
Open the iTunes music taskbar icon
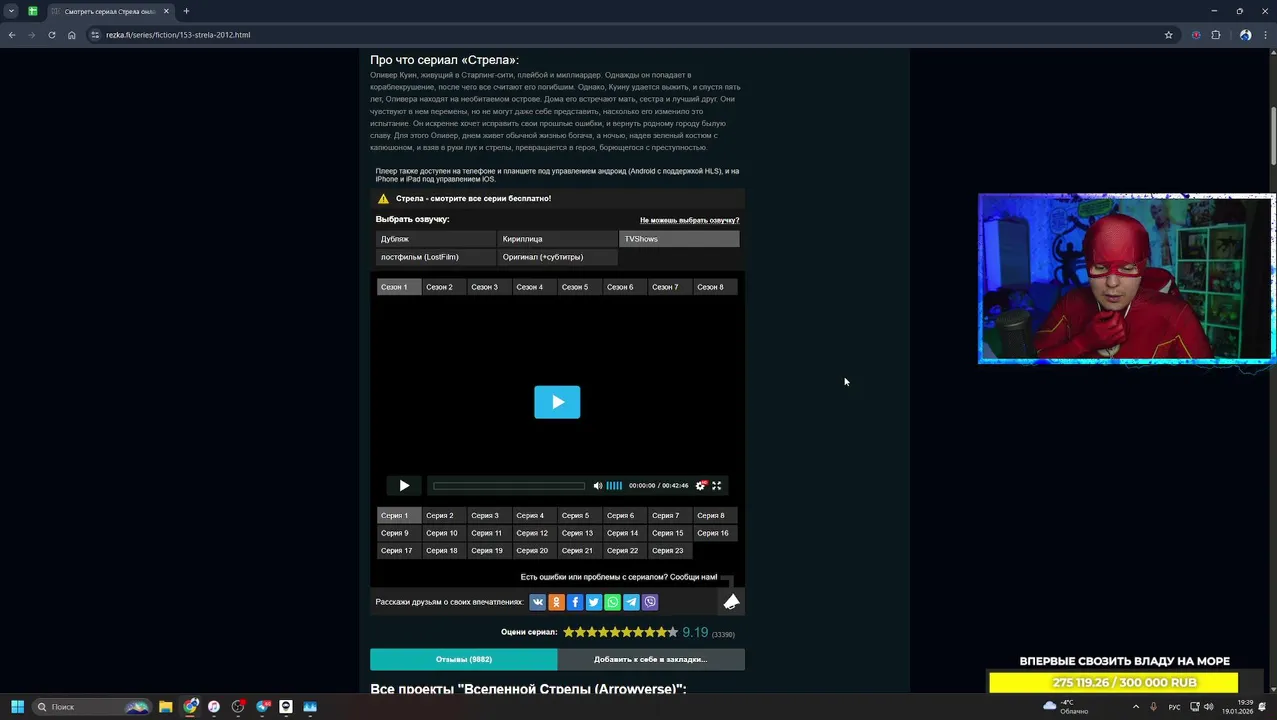[x=213, y=707]
